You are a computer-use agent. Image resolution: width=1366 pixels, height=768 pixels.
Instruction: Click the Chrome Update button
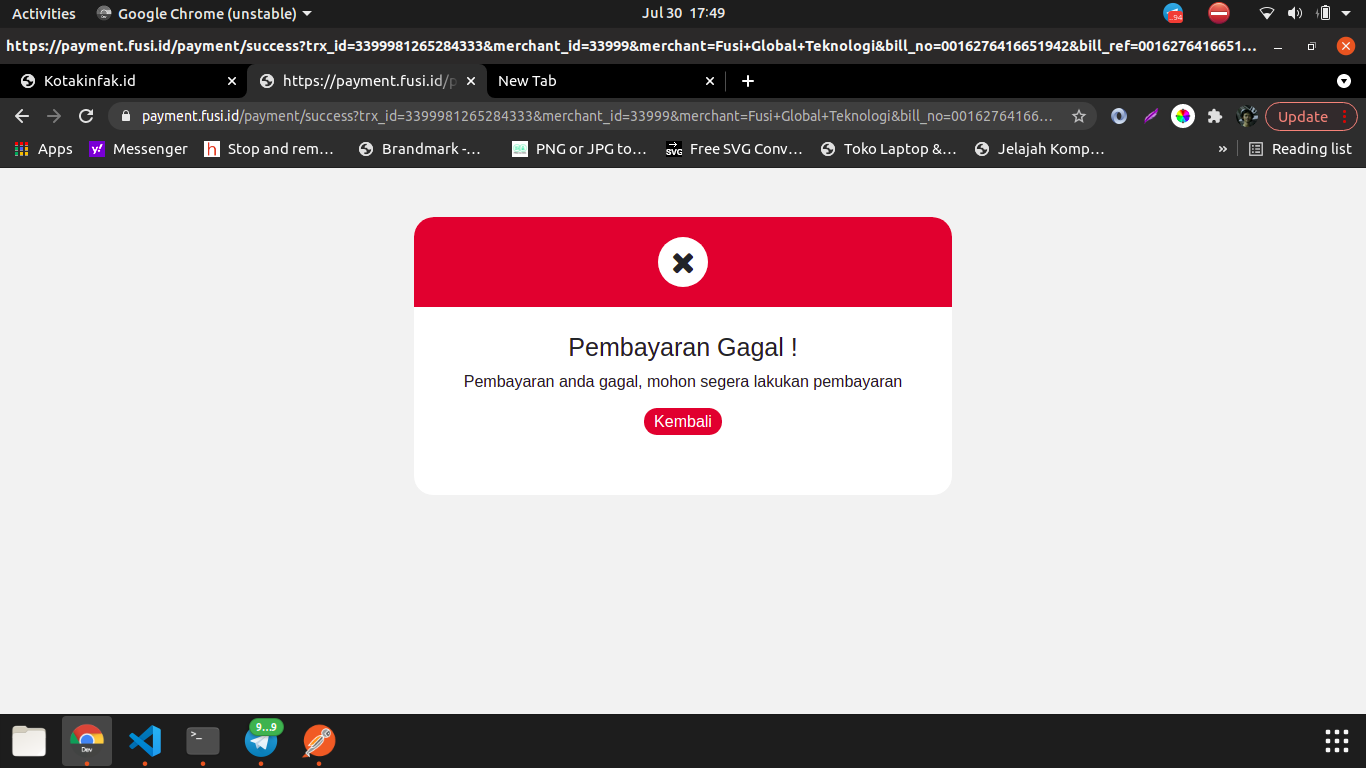click(1311, 116)
